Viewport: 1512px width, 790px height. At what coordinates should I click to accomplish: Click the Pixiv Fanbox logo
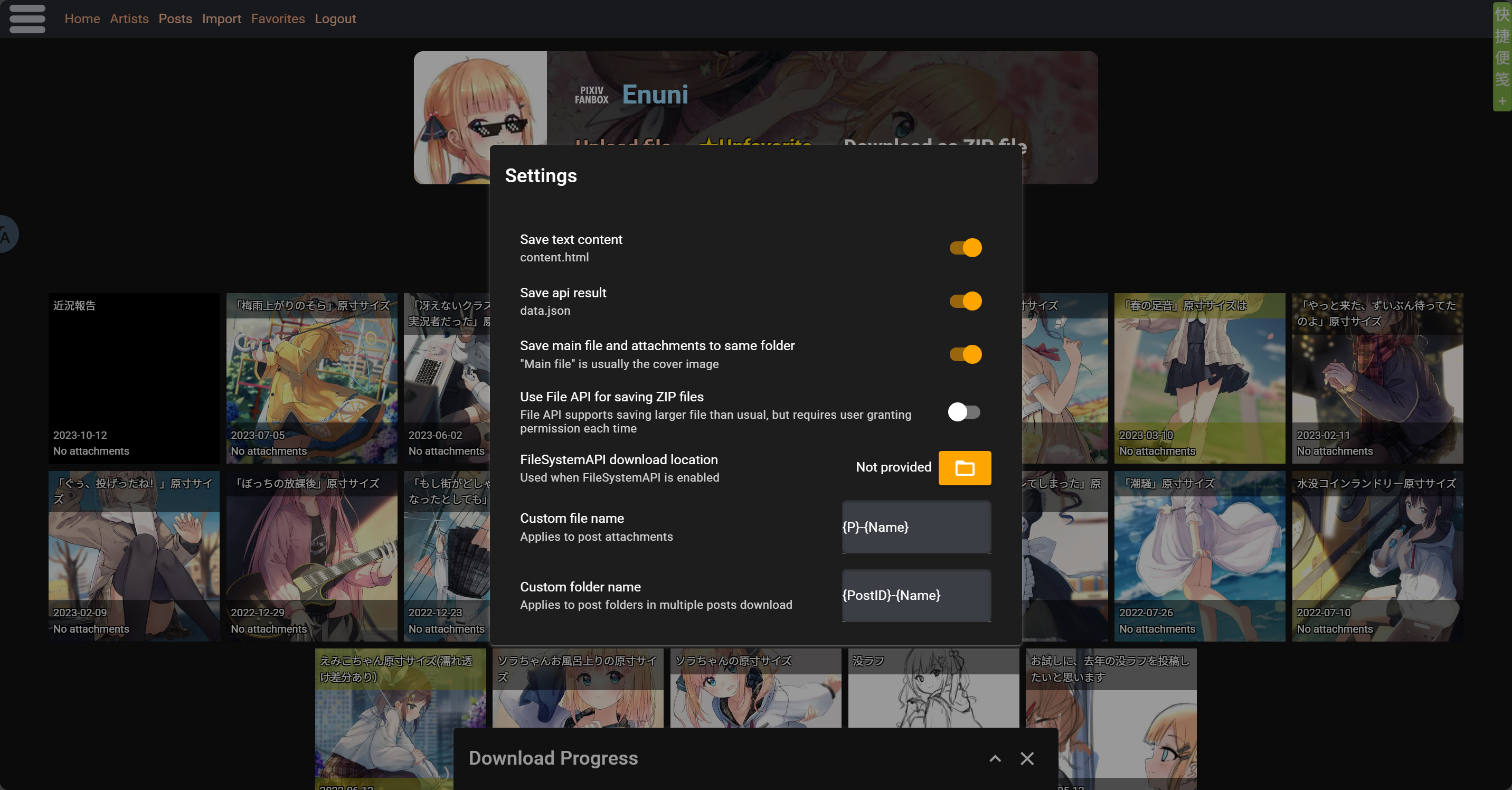click(591, 95)
